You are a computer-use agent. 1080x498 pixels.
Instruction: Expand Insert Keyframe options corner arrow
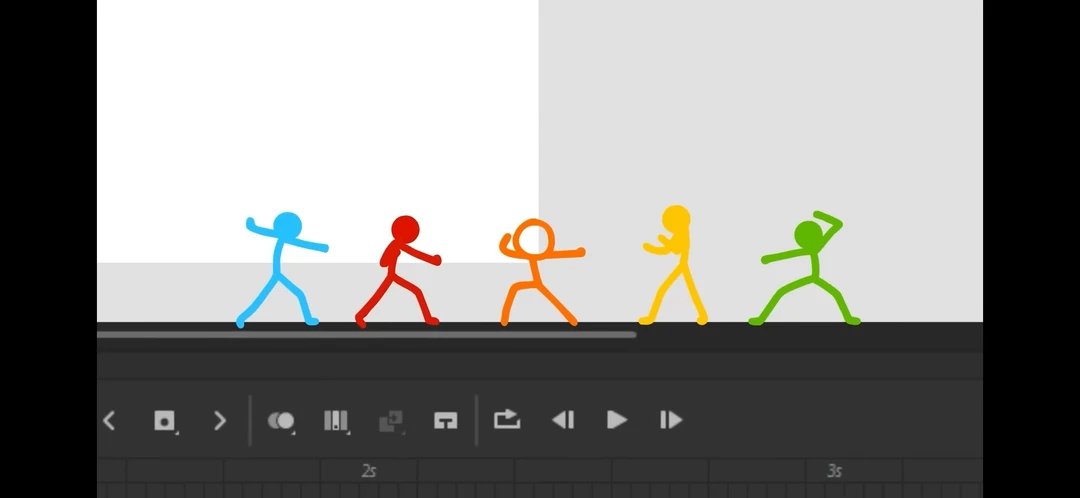176,432
